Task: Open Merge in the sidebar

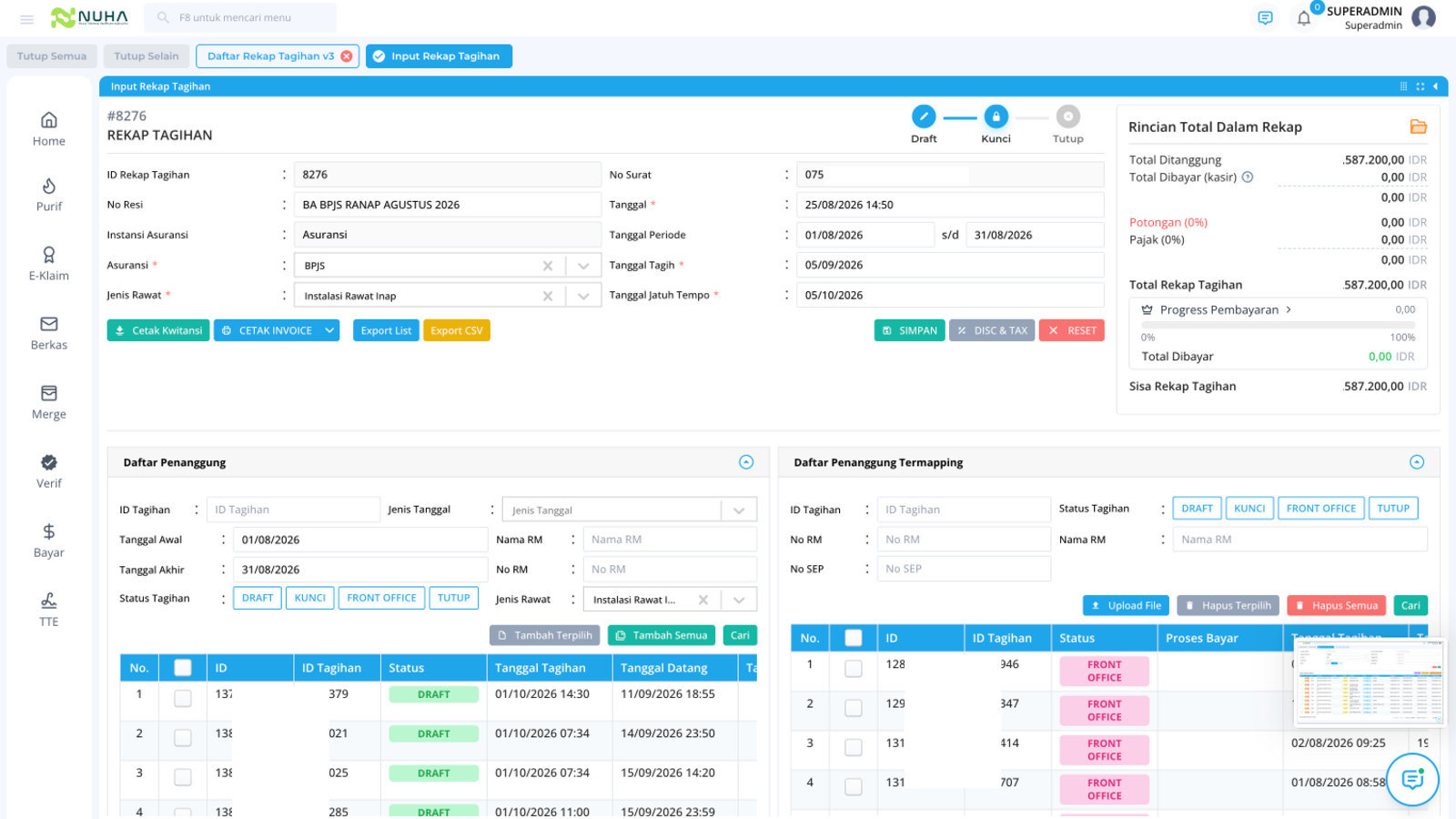Action: click(x=49, y=402)
